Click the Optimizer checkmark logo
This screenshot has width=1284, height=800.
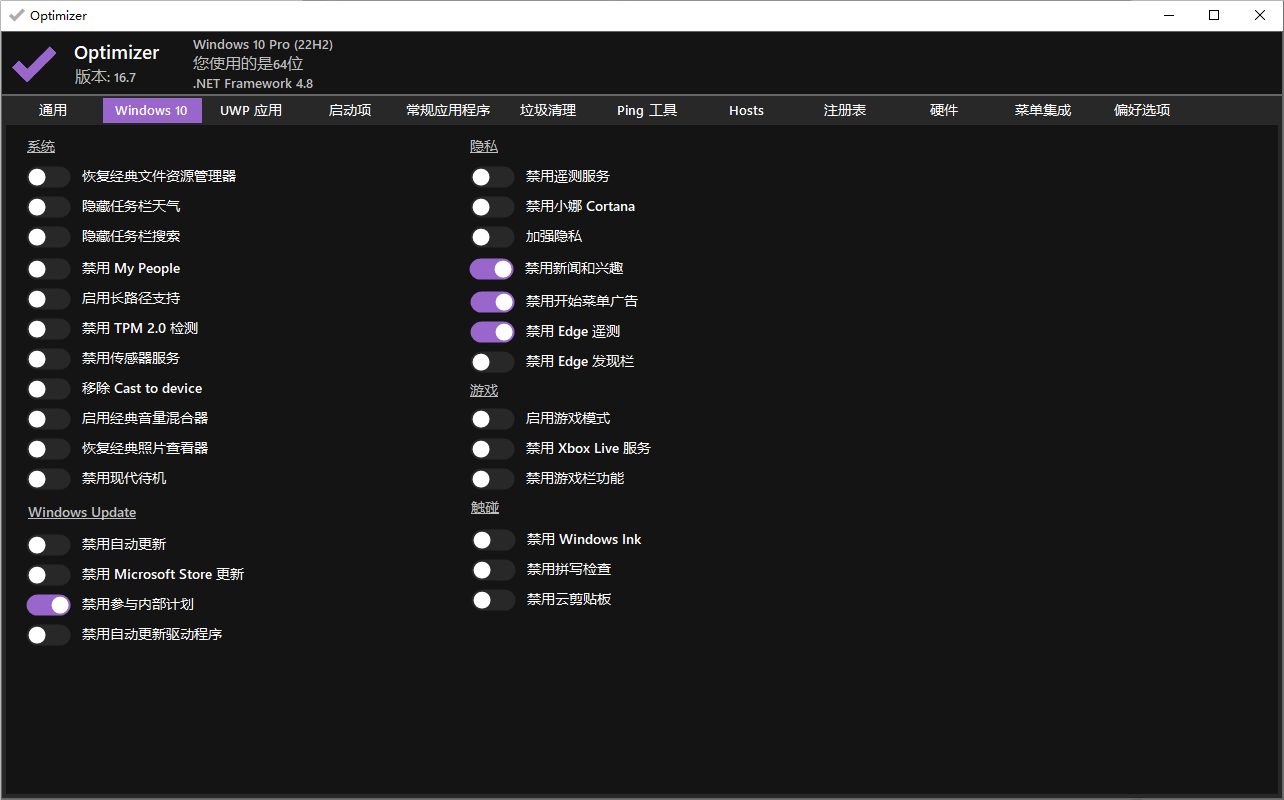33,64
